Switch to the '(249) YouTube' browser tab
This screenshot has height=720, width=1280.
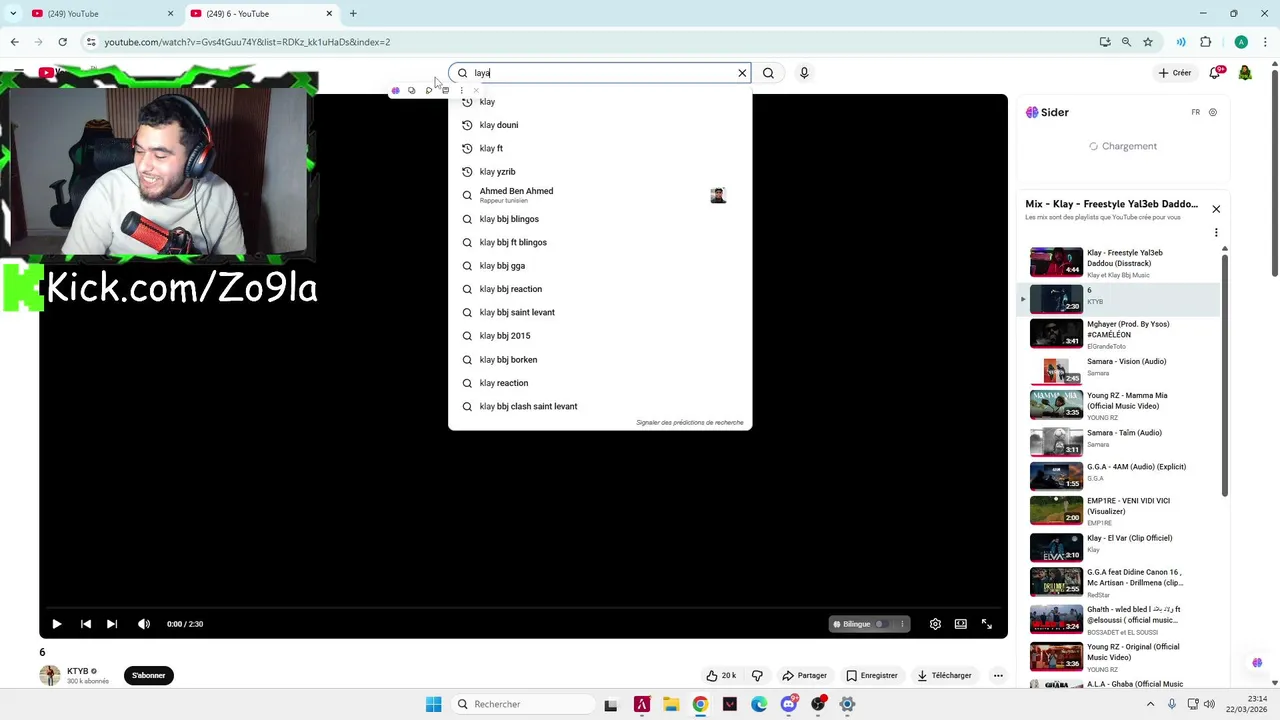click(100, 14)
